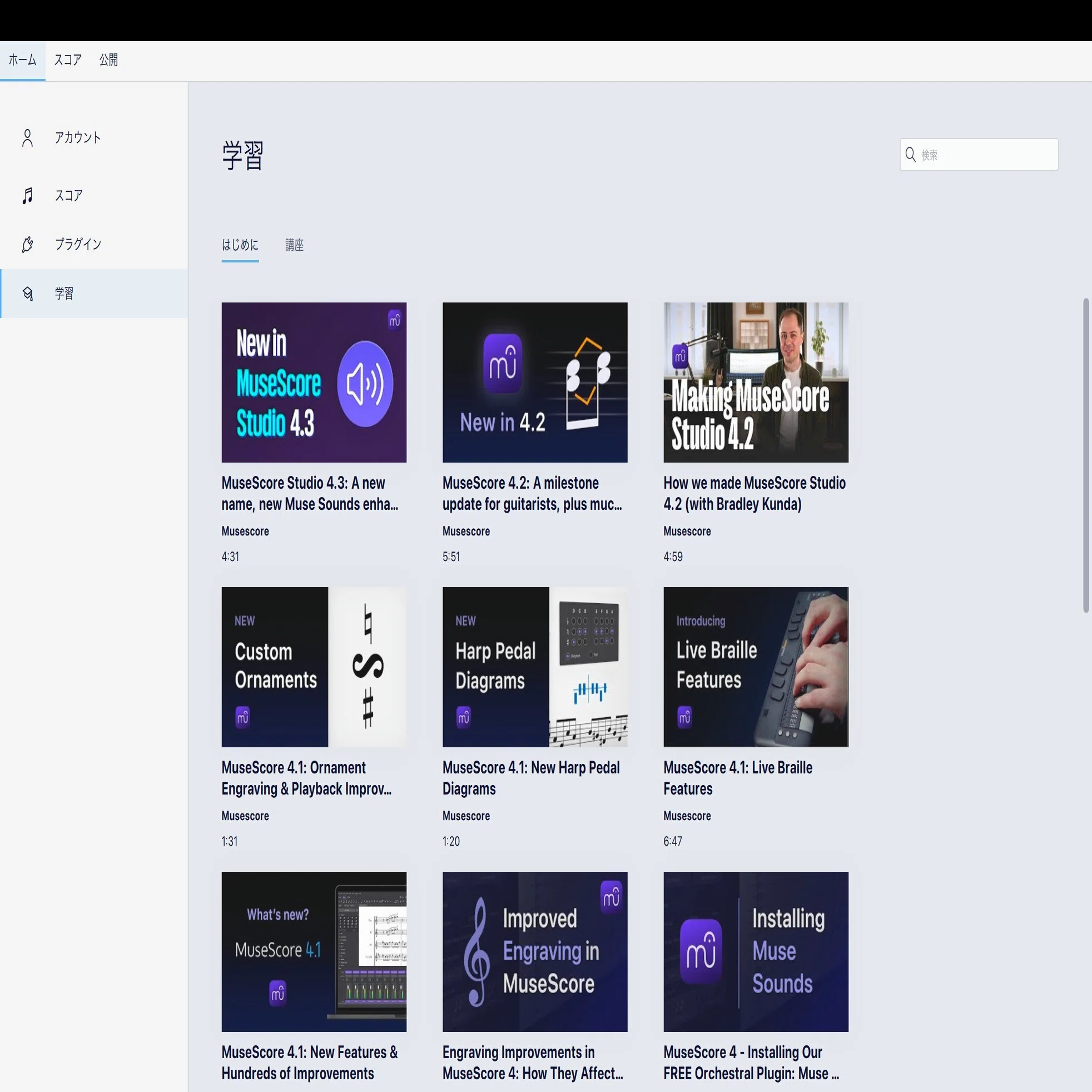1092x1092 pixels.
Task: Select the はじめに tab
Action: point(240,245)
